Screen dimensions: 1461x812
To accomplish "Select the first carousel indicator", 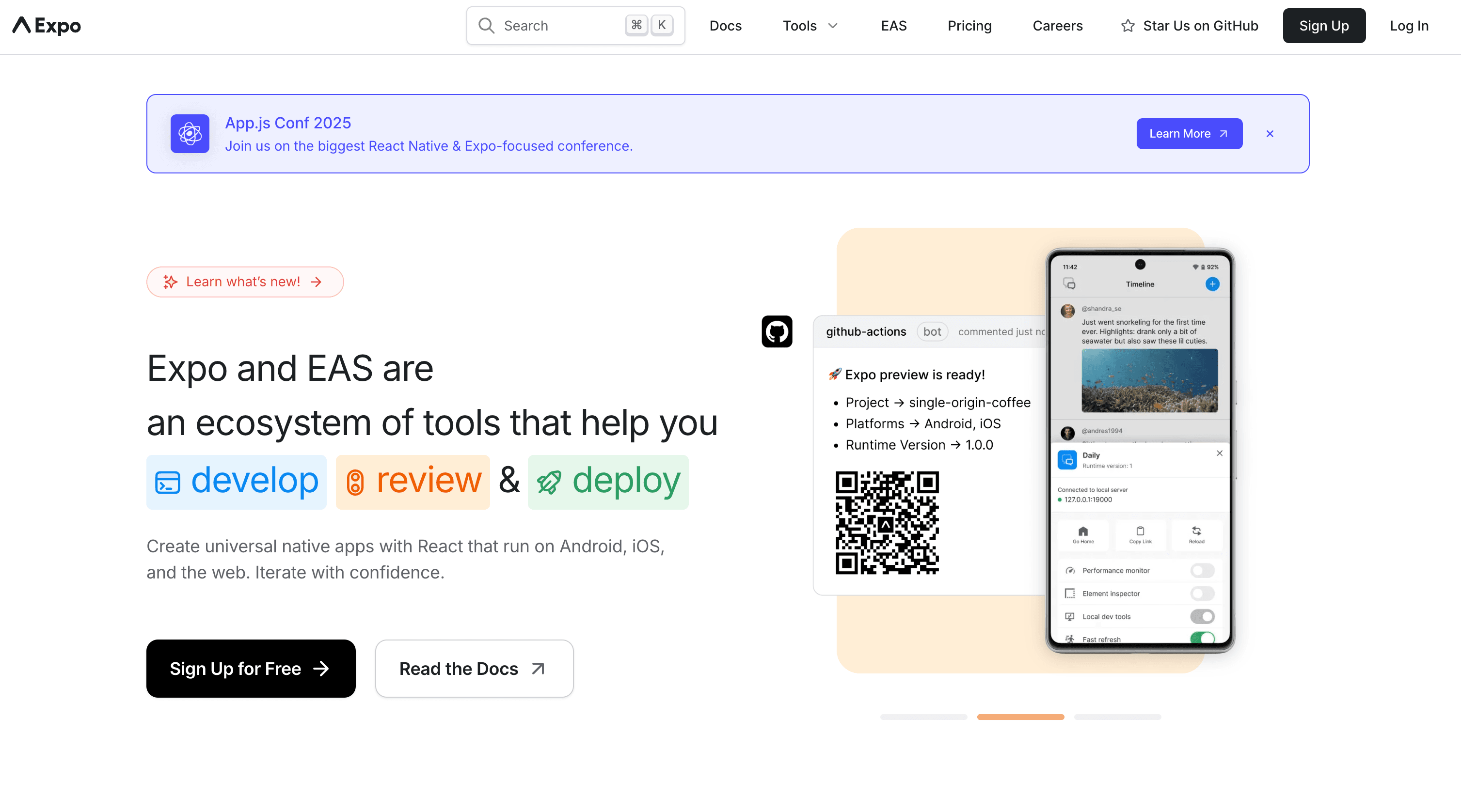I will point(923,718).
